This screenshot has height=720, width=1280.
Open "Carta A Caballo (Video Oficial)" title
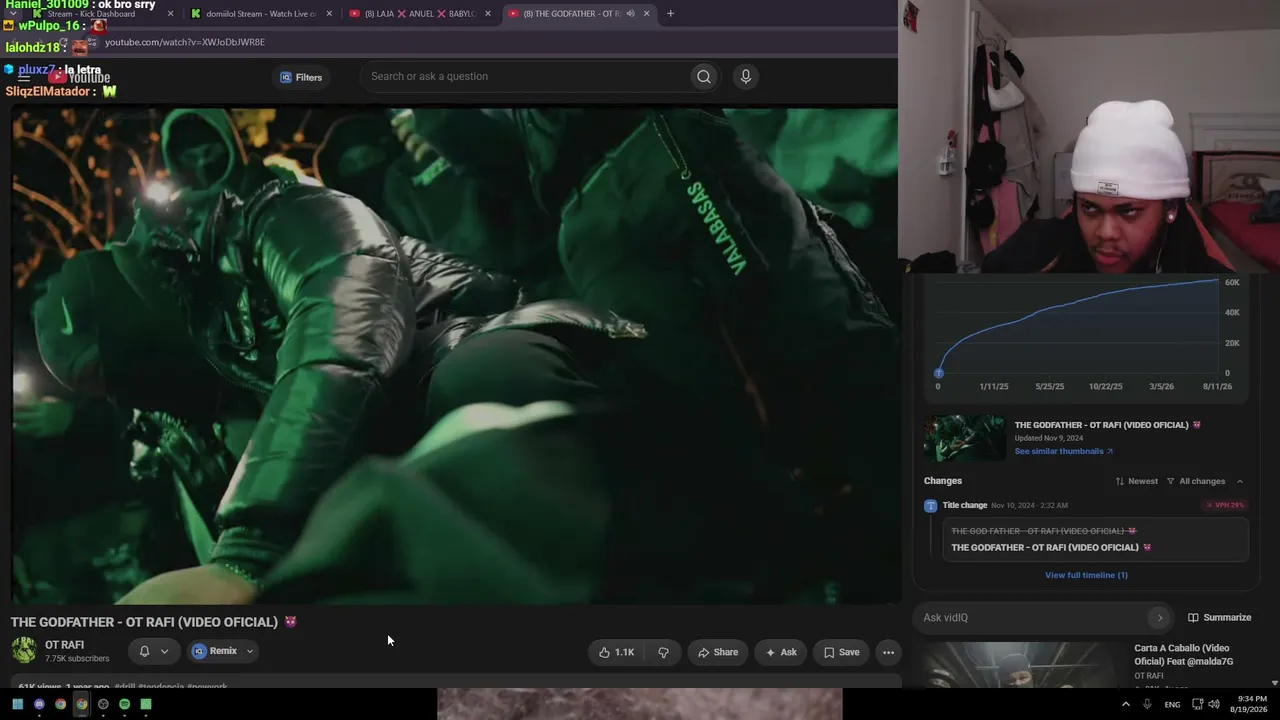click(1184, 654)
